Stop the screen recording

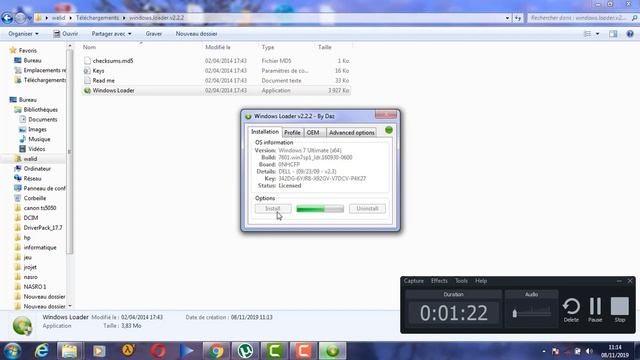620,310
